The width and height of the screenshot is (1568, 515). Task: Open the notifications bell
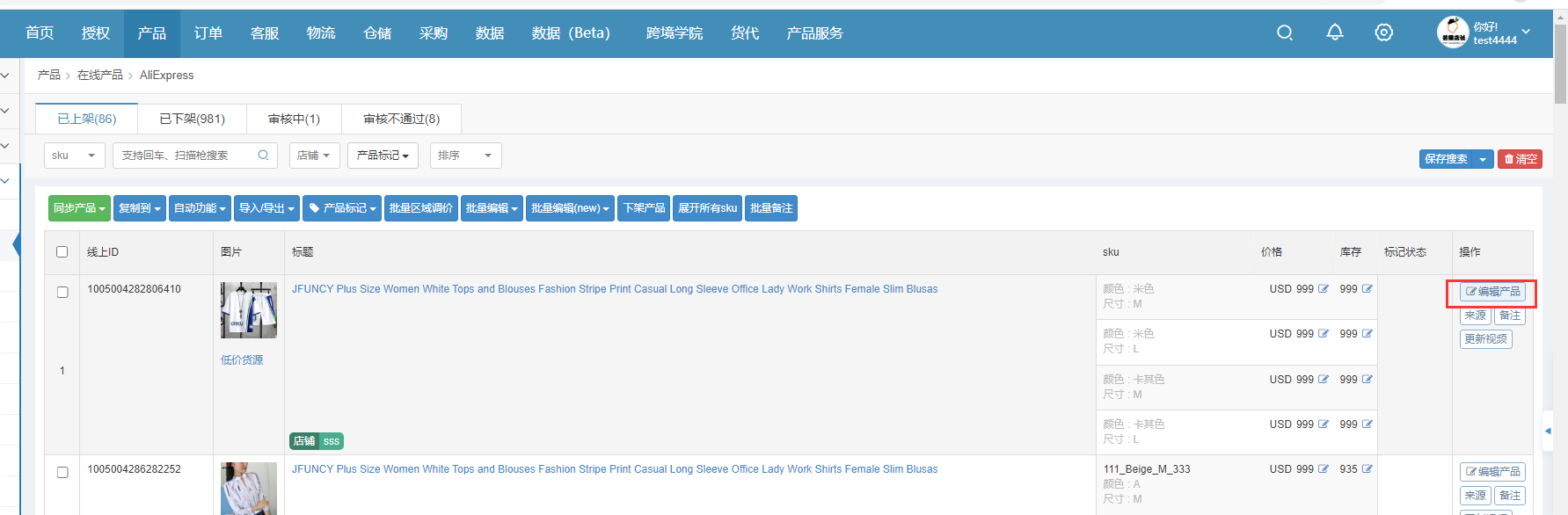pos(1334,33)
